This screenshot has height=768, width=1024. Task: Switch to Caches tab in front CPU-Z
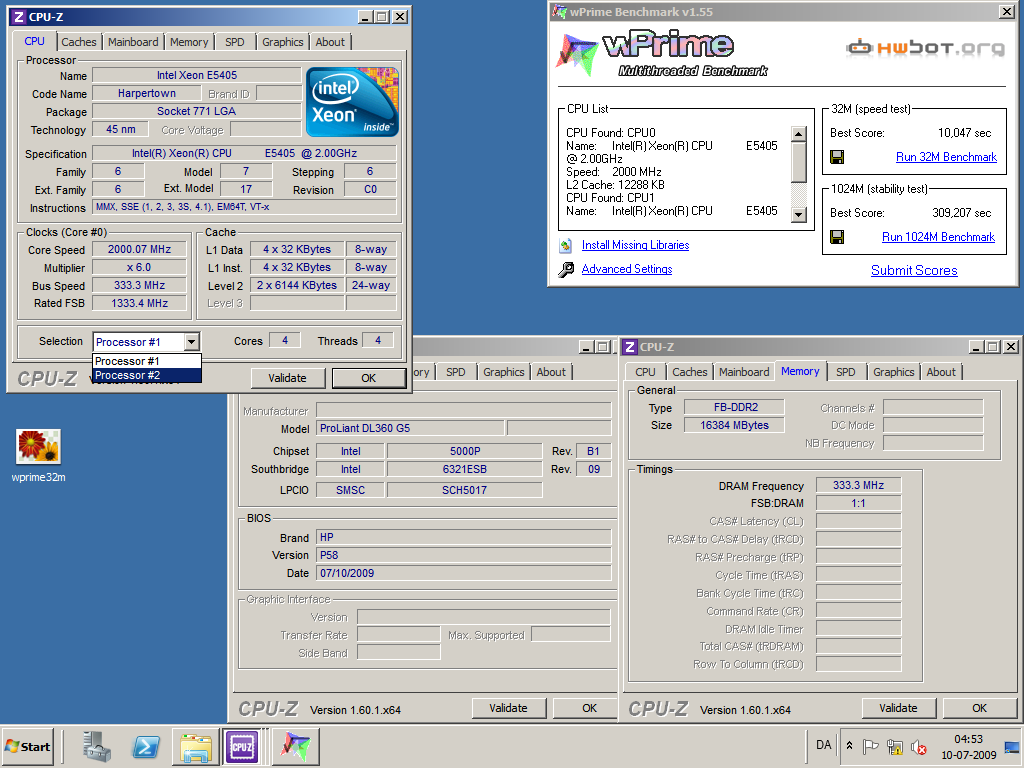(79, 42)
